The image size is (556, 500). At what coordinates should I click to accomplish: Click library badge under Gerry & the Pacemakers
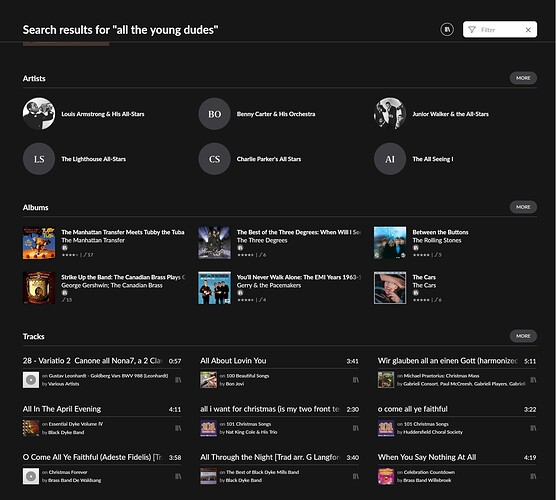pyautogui.click(x=240, y=293)
